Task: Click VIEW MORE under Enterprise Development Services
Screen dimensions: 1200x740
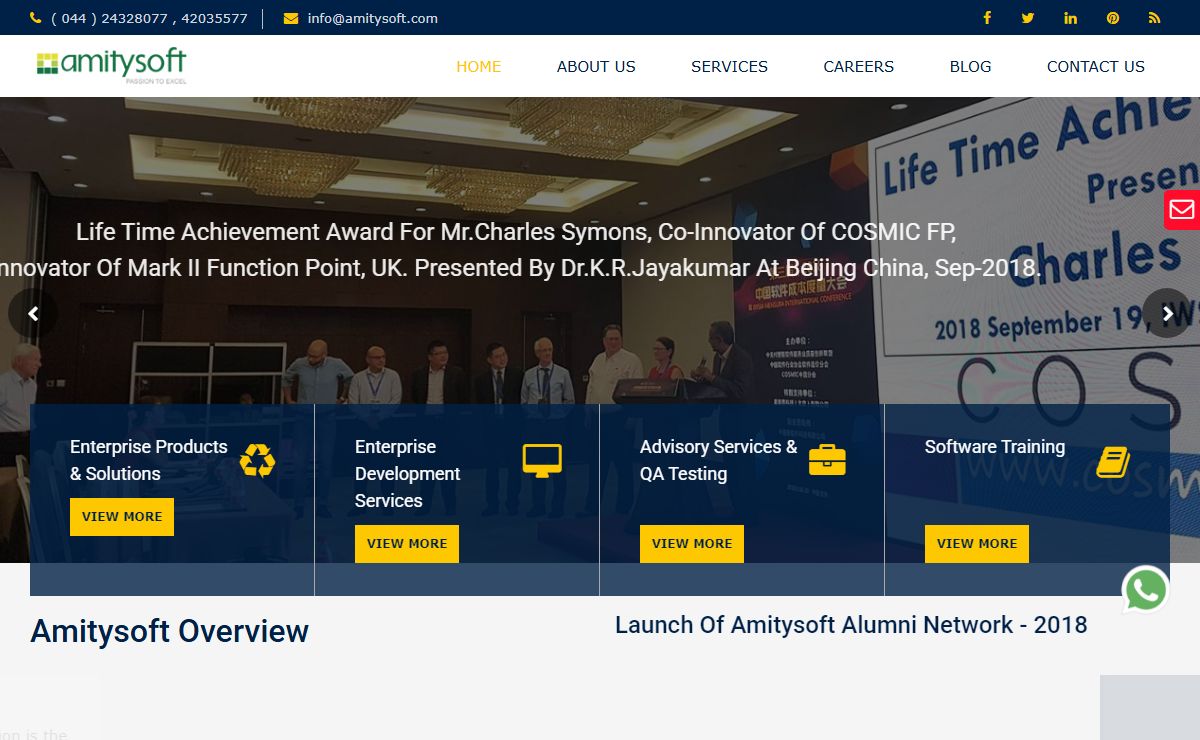Action: (407, 544)
